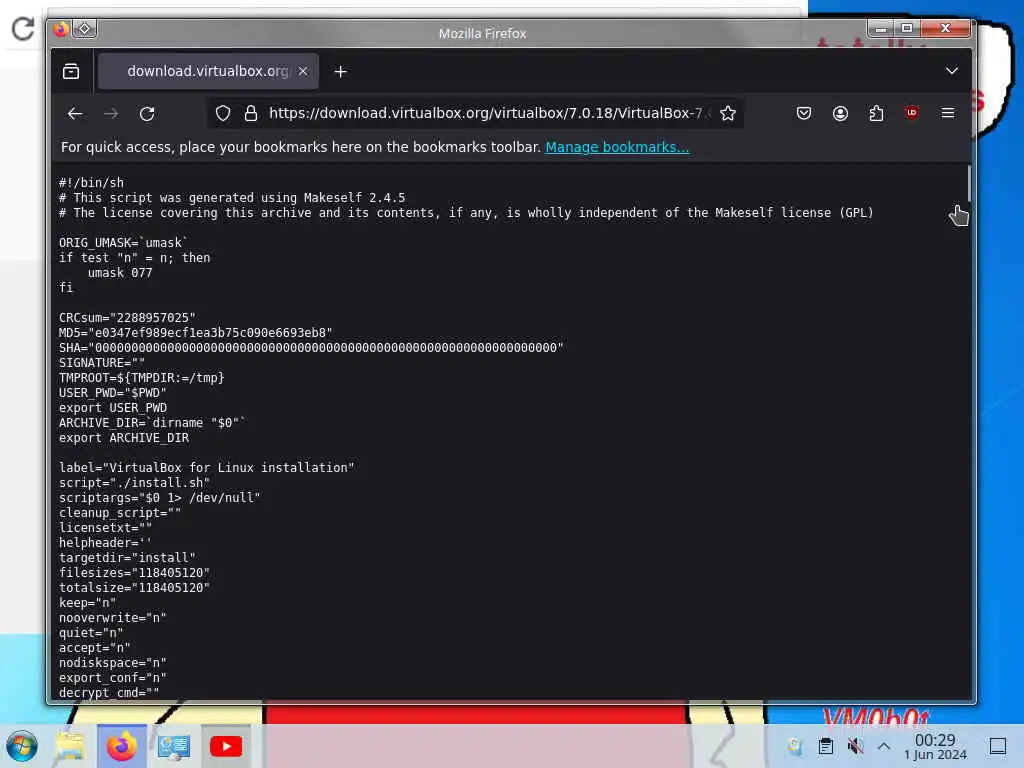Click the USER_PWD="$PWD" line
Image resolution: width=1024 pixels, height=768 pixels.
112,393
